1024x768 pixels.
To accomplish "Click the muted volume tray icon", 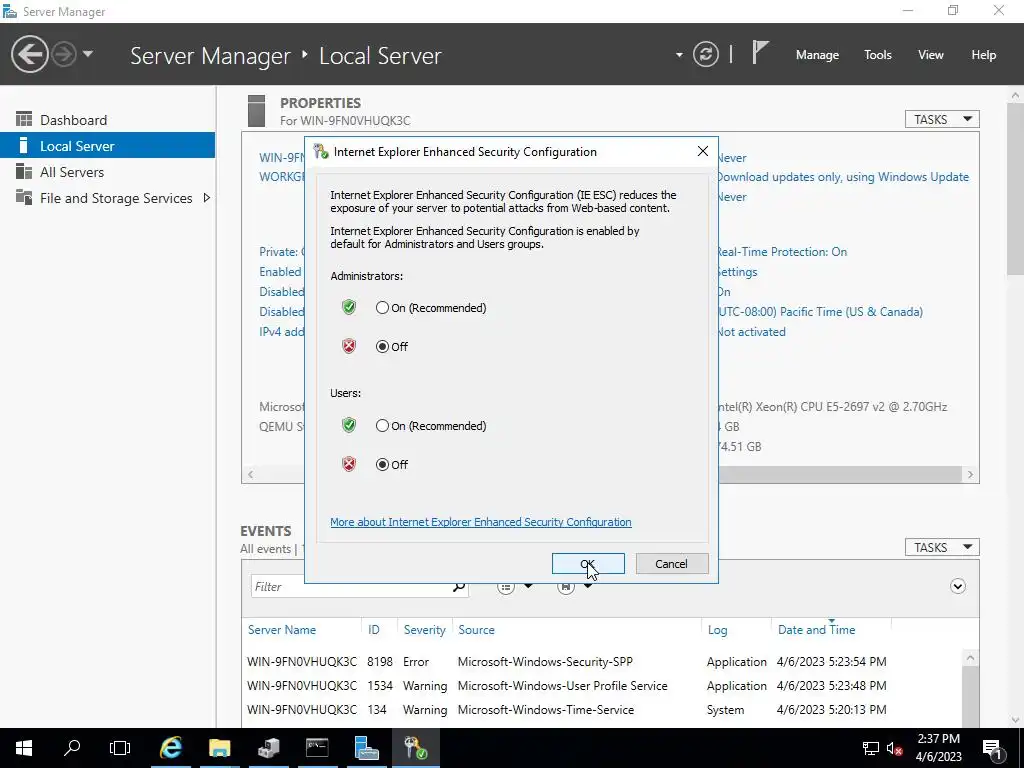I will 895,748.
